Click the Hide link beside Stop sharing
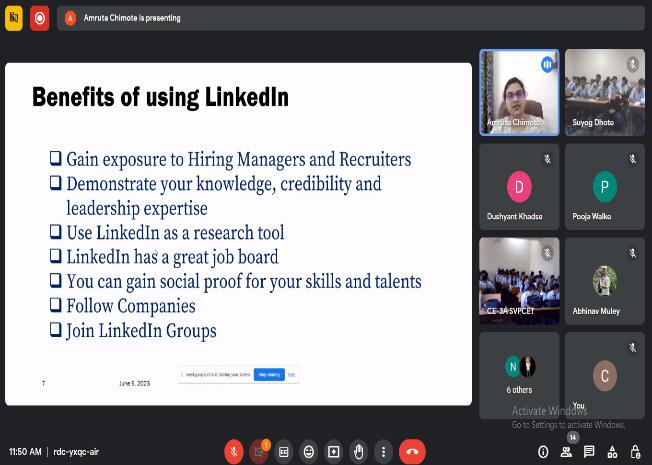 pos(291,374)
